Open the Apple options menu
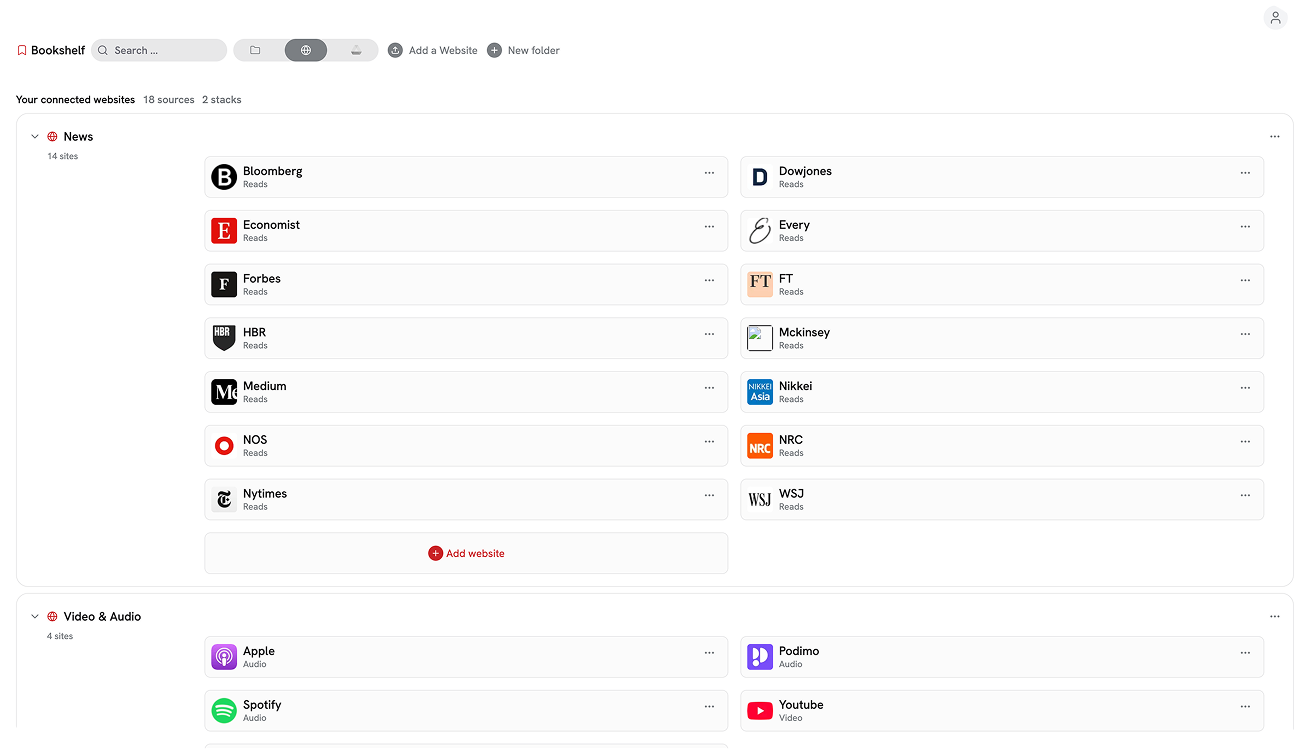Screen dimensions: 1312x749 click(709, 653)
